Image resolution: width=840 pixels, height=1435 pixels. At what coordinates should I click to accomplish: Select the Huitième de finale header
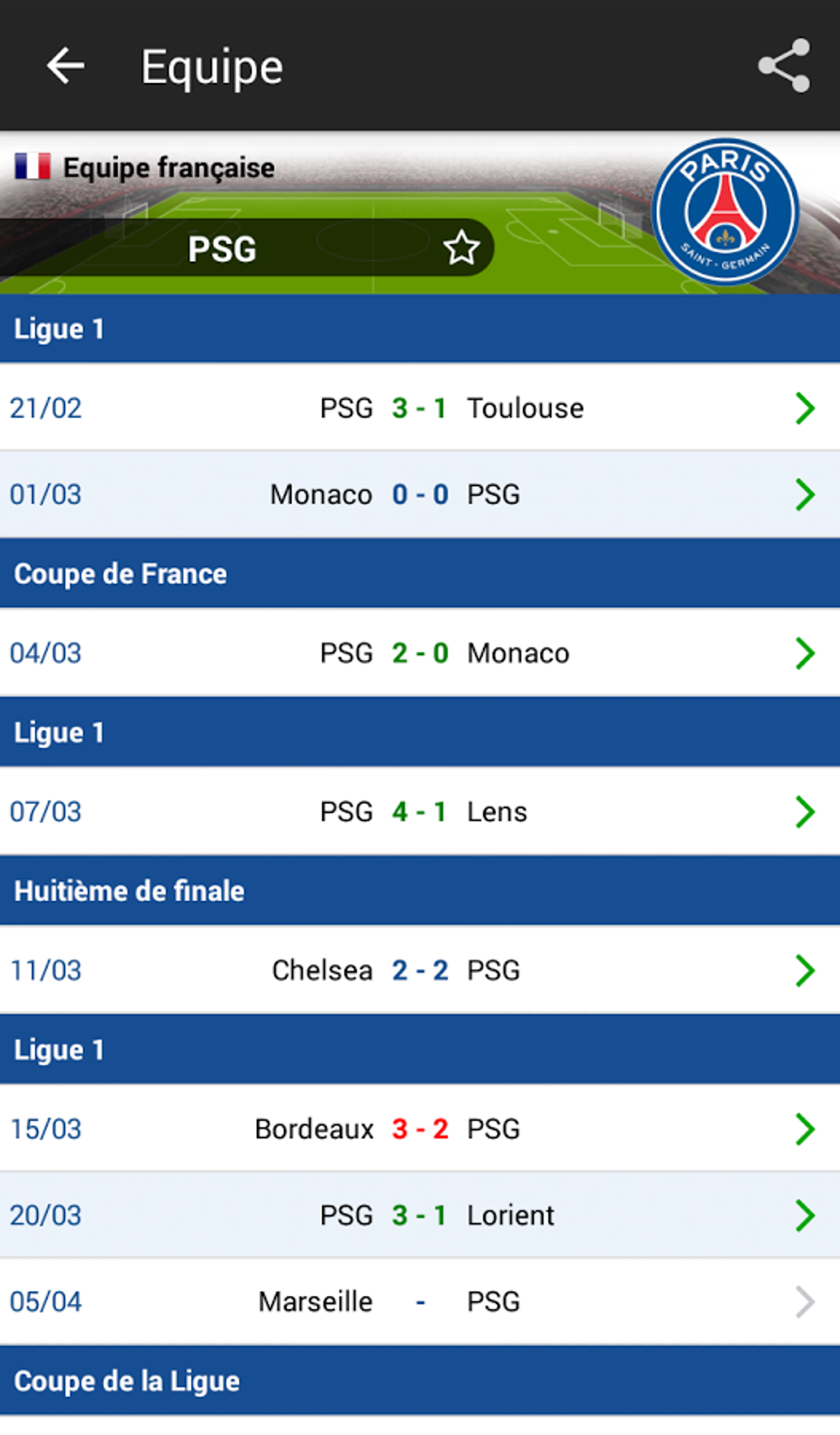tap(129, 890)
